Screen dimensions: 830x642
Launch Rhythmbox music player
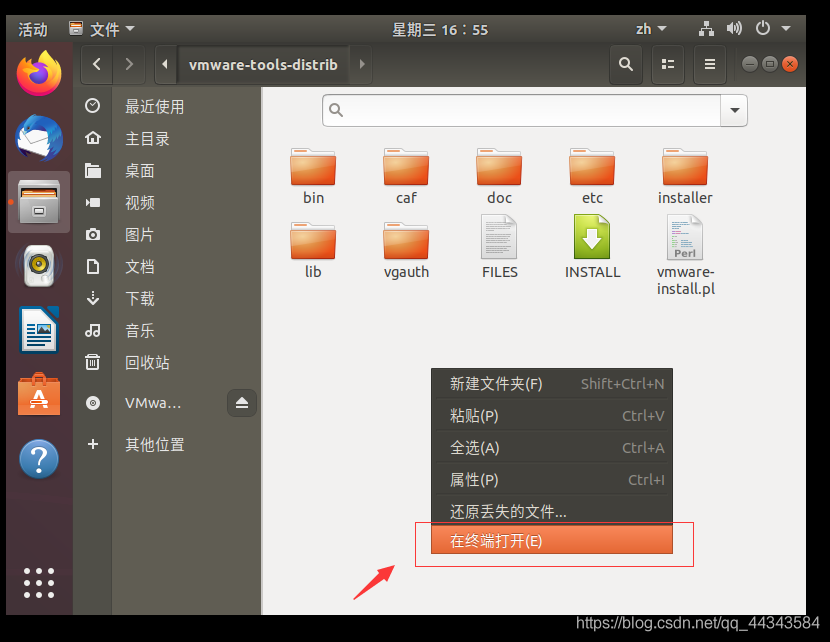click(39, 265)
